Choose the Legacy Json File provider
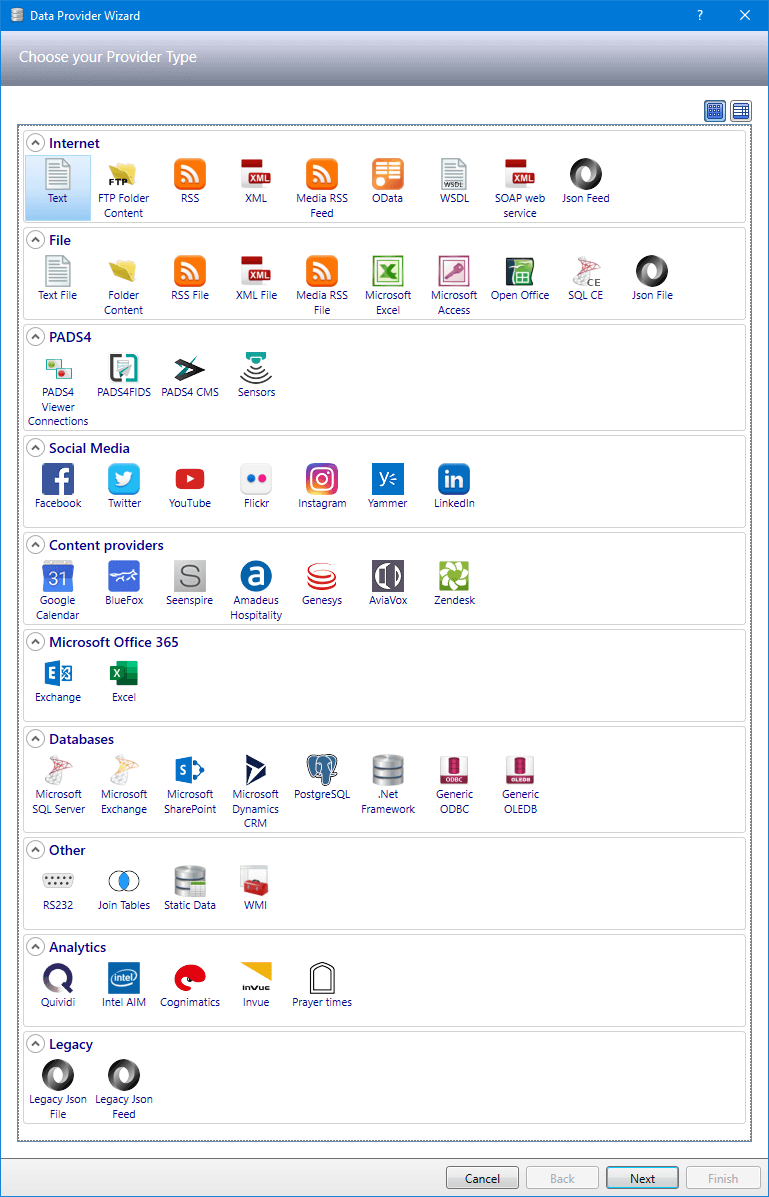This screenshot has height=1197, width=769. tap(58, 1089)
